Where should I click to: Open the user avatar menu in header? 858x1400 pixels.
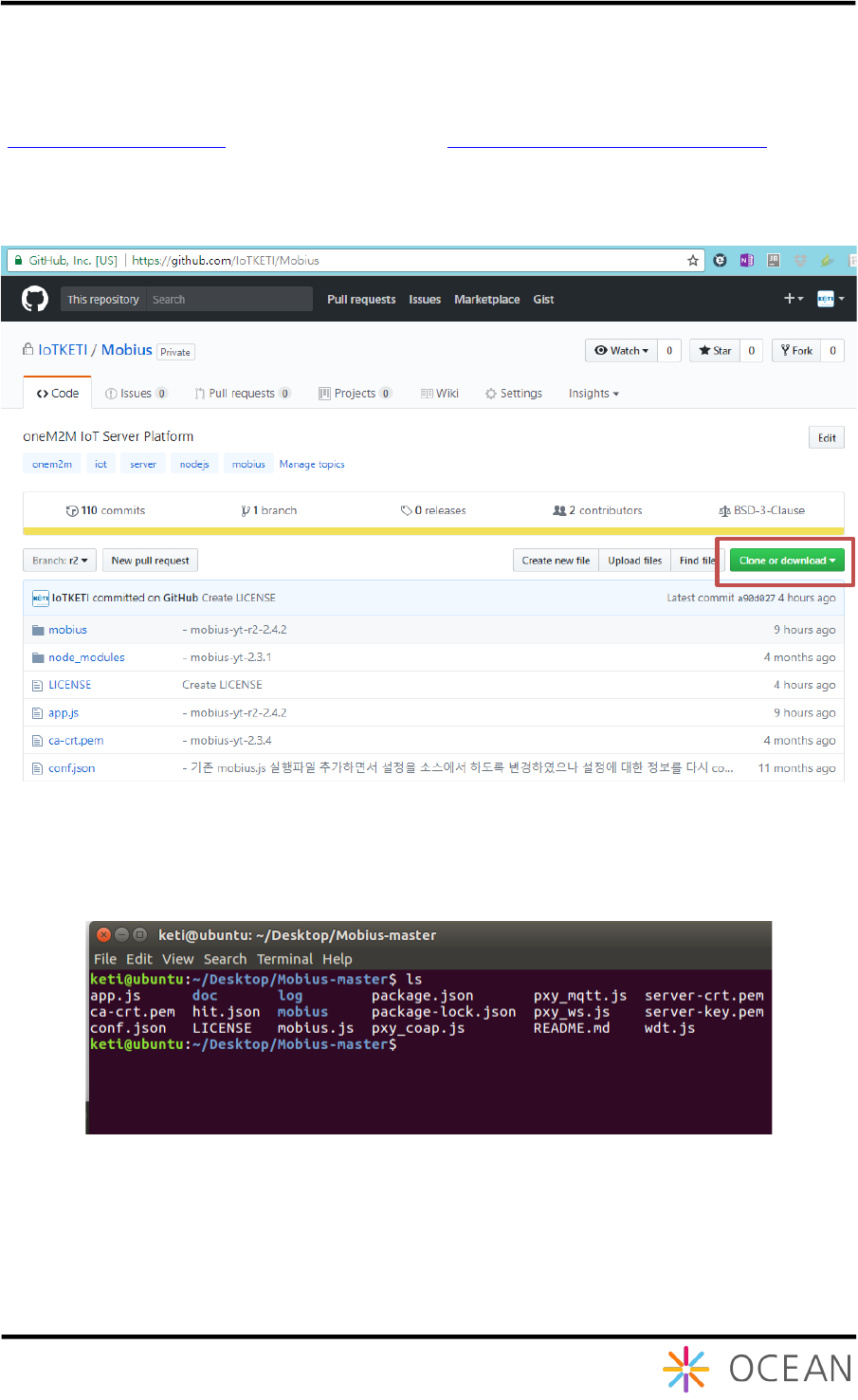(831, 299)
